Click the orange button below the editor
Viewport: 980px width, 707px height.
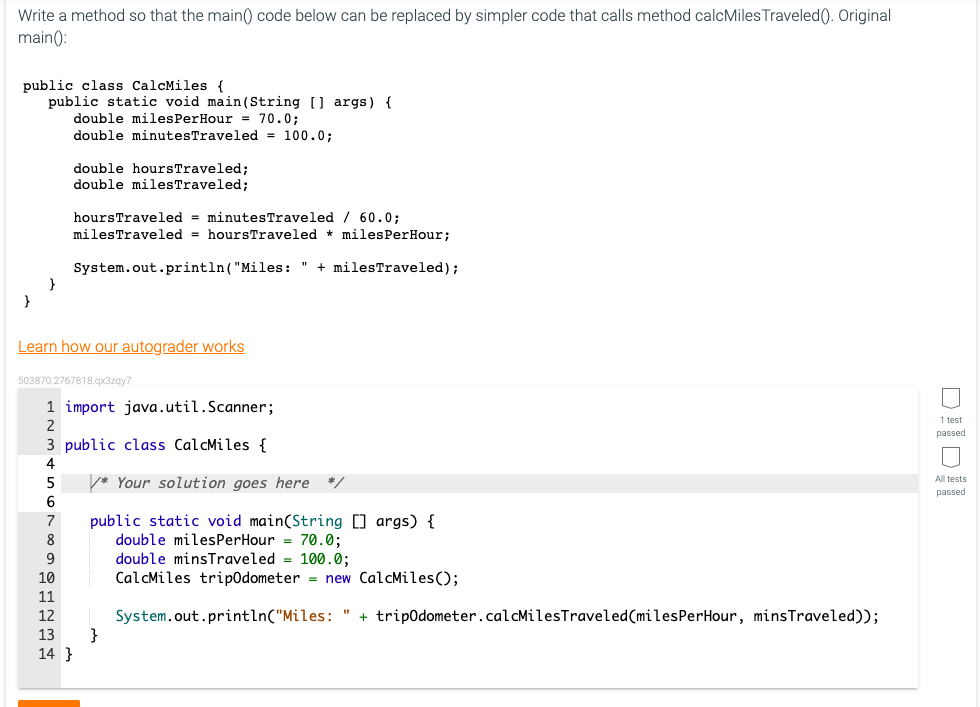coord(49,704)
